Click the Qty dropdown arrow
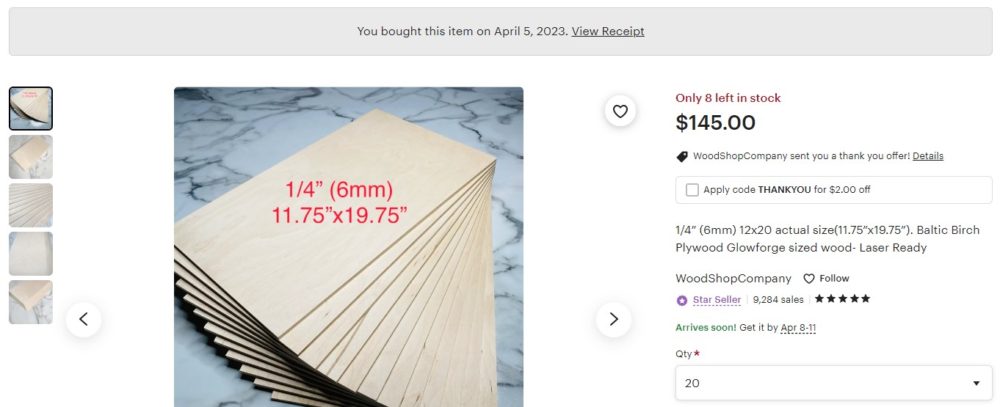Screen dimensions: 1000x407 (976, 384)
